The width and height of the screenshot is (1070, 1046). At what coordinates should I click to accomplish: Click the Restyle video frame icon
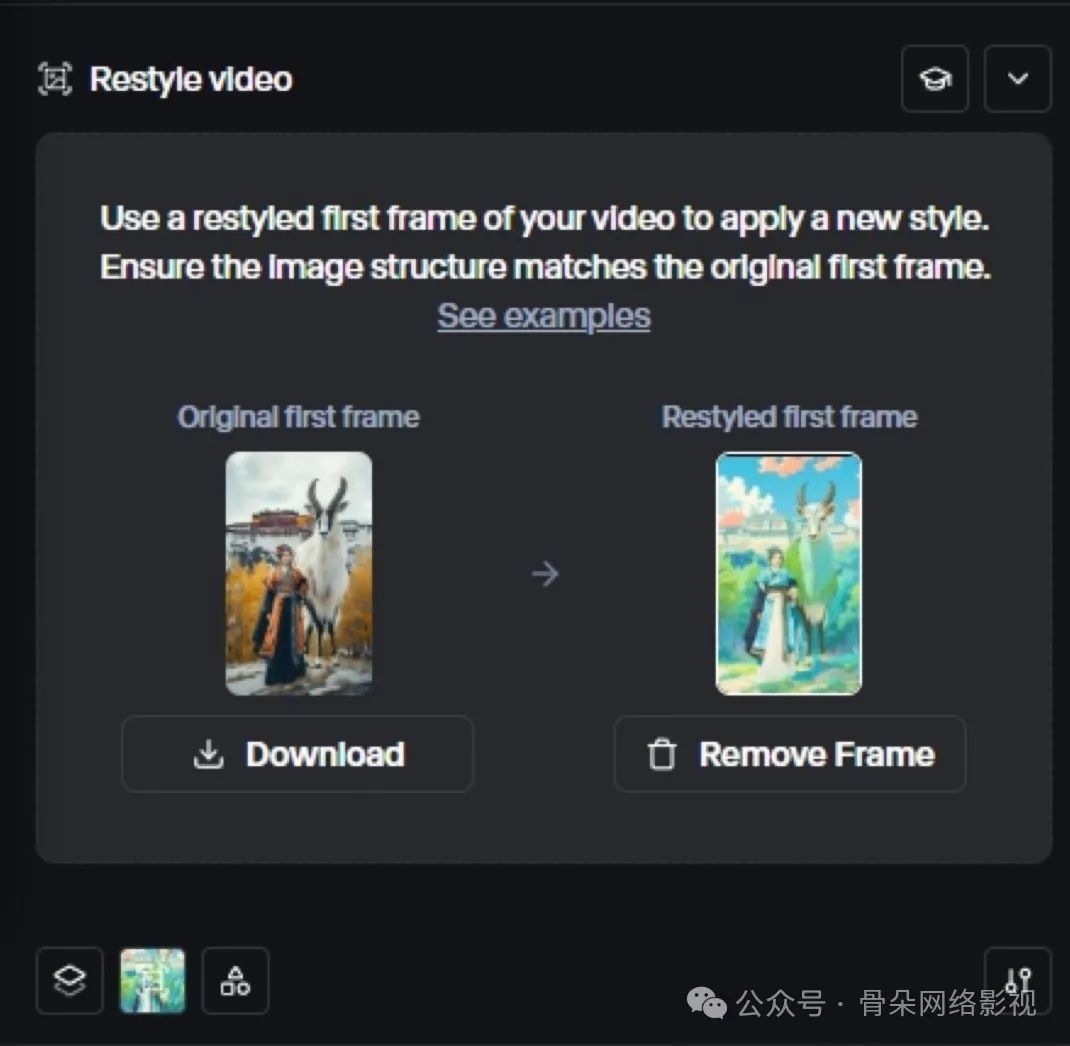pyautogui.click(x=55, y=79)
